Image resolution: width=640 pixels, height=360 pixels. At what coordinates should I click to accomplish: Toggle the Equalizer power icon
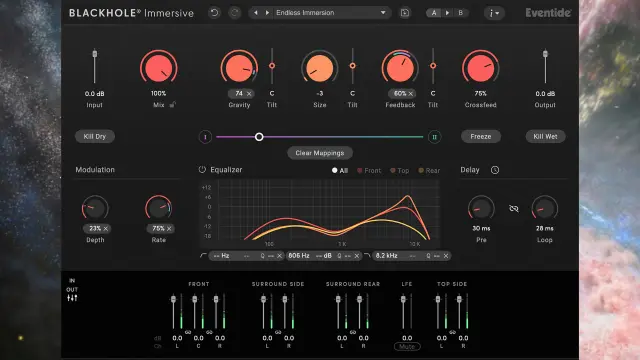202,169
